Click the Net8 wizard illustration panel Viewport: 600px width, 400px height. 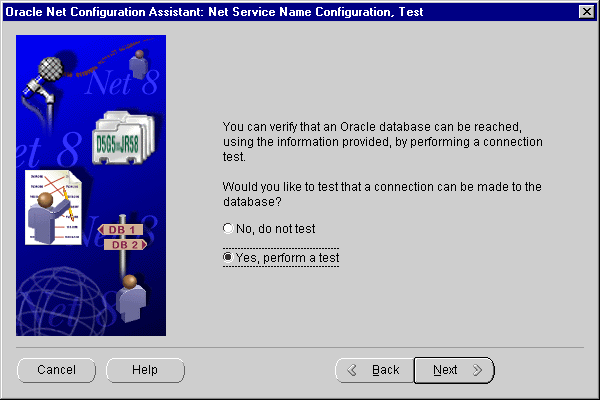(91, 186)
